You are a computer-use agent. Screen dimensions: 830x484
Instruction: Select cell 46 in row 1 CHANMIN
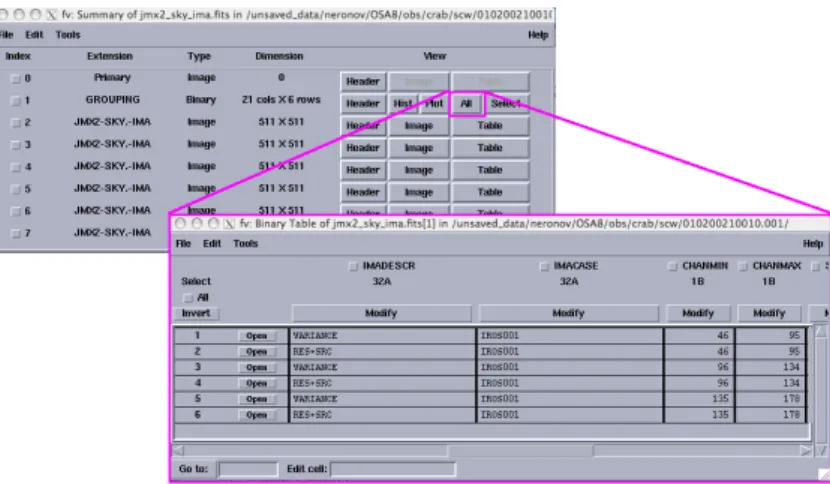(x=699, y=336)
